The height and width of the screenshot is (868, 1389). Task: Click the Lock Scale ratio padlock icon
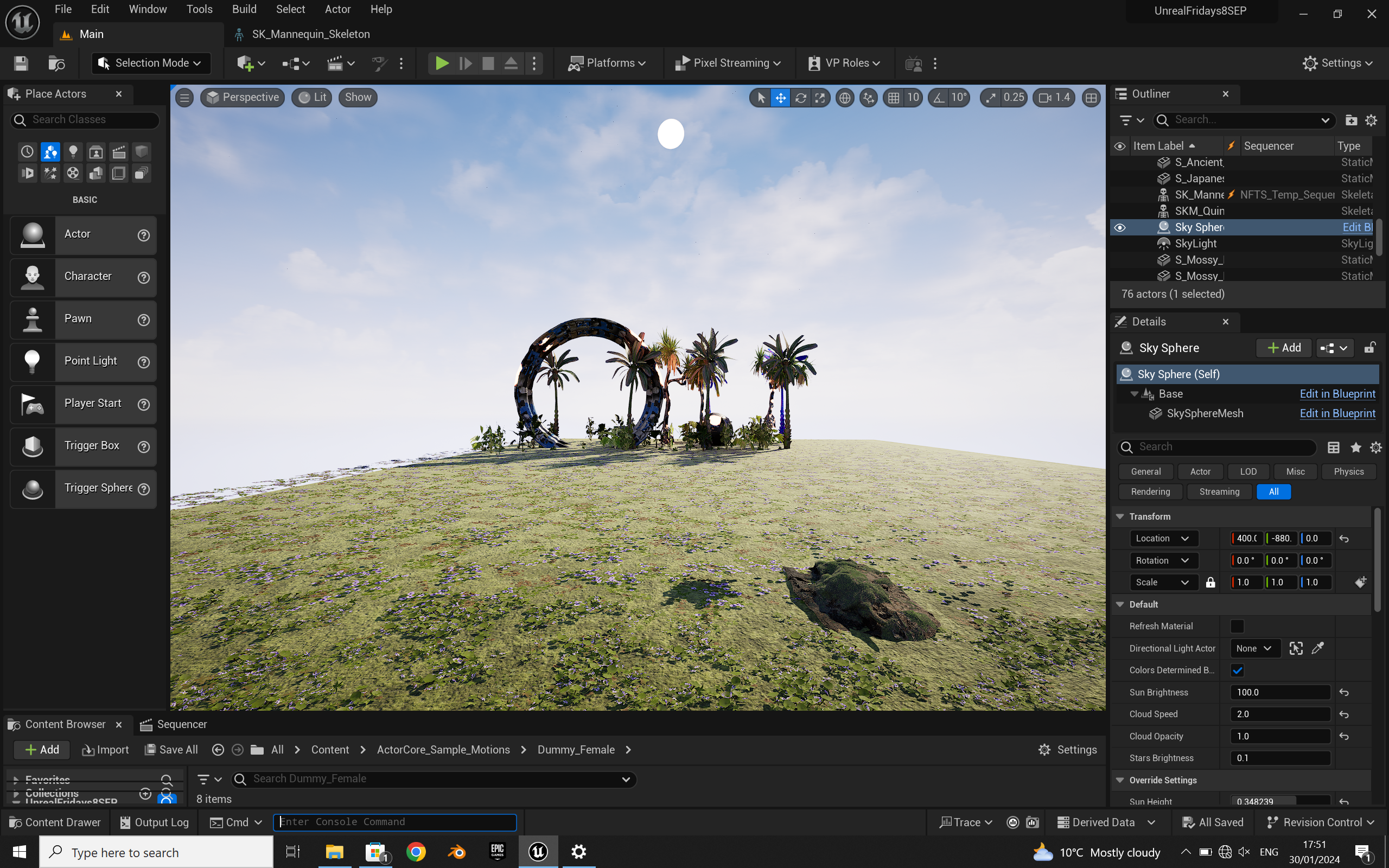1210,582
